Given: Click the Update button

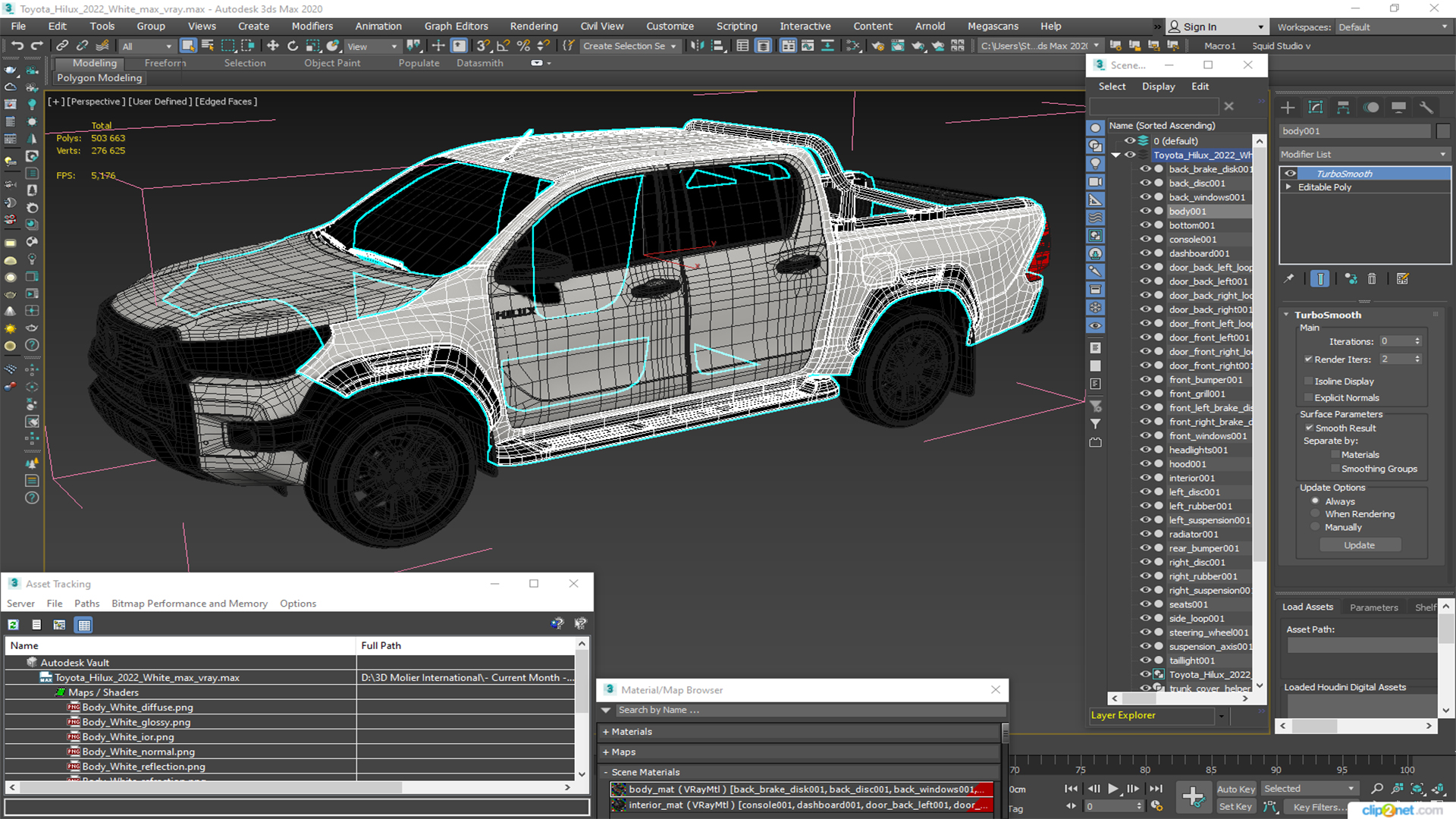Looking at the screenshot, I should (x=1360, y=545).
